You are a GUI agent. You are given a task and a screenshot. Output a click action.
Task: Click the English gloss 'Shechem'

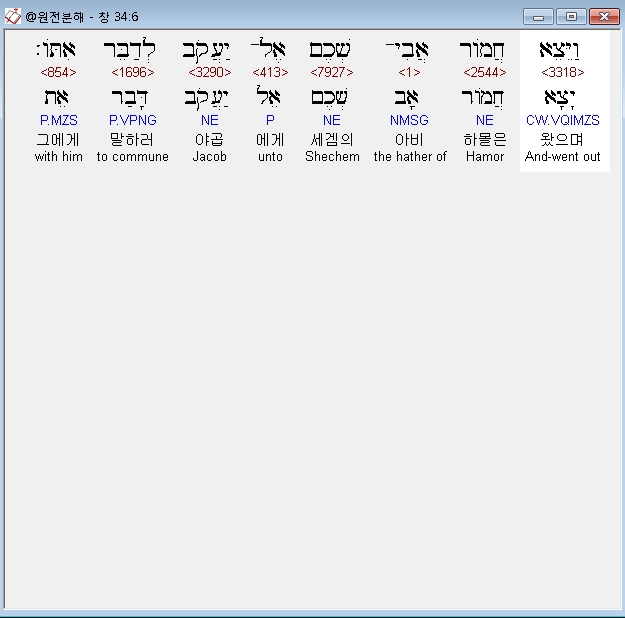[332, 156]
